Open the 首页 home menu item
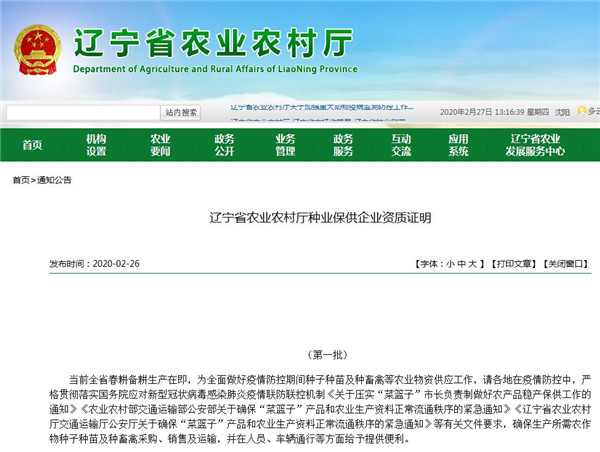The width and height of the screenshot is (600, 452). point(33,145)
